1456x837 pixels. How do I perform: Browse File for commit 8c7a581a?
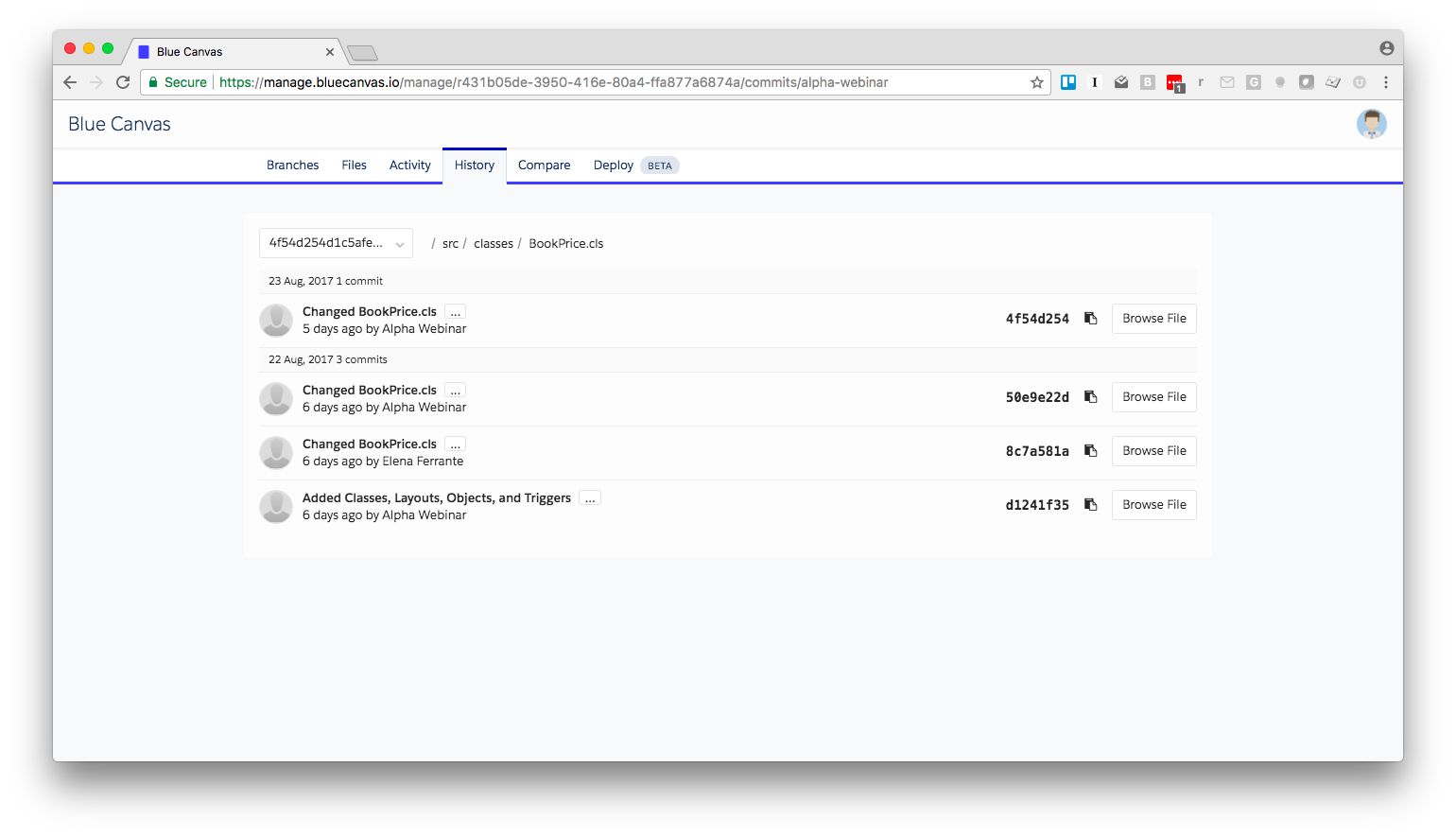click(1154, 451)
